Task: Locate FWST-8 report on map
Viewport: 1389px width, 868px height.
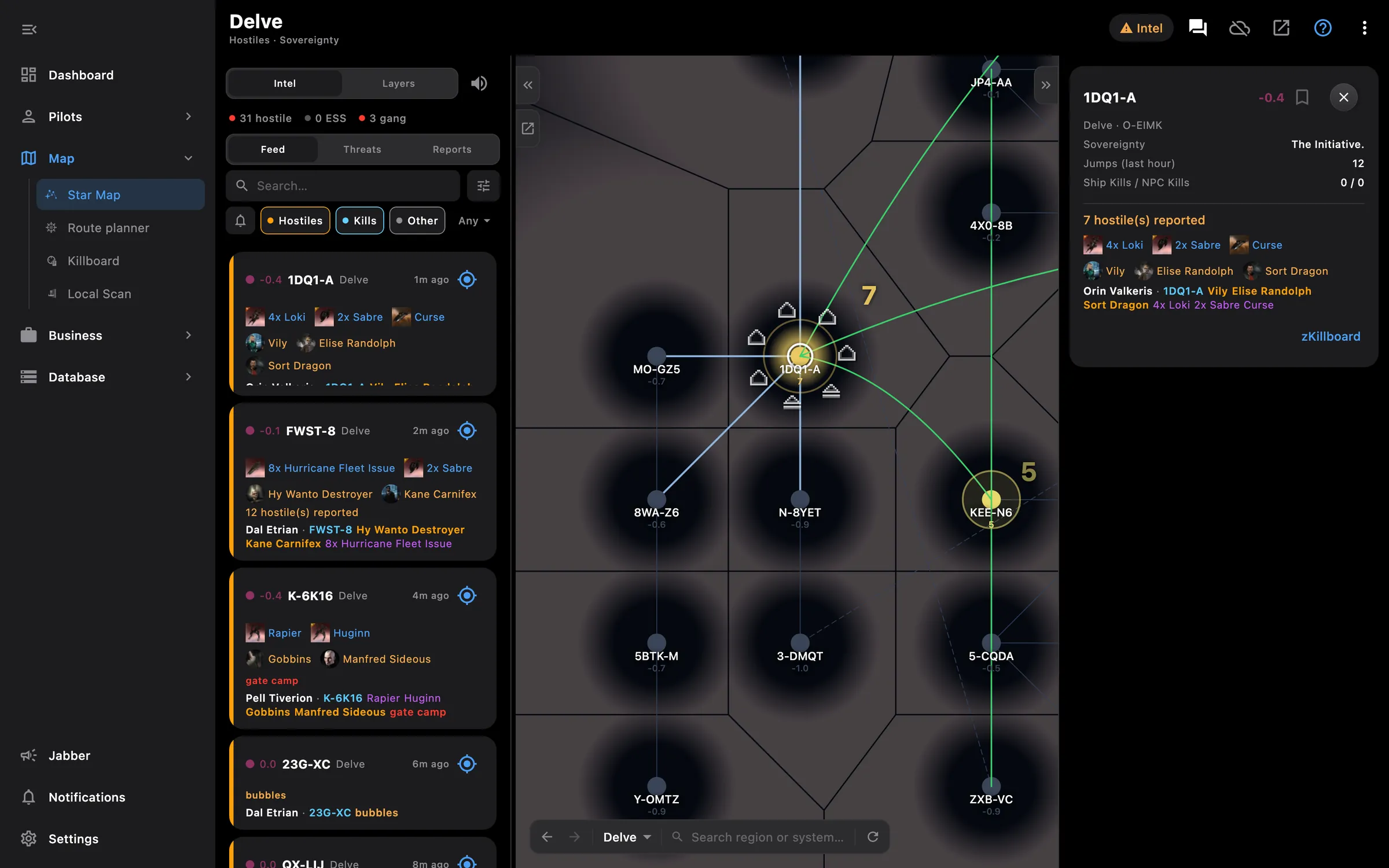Action: pos(467,431)
